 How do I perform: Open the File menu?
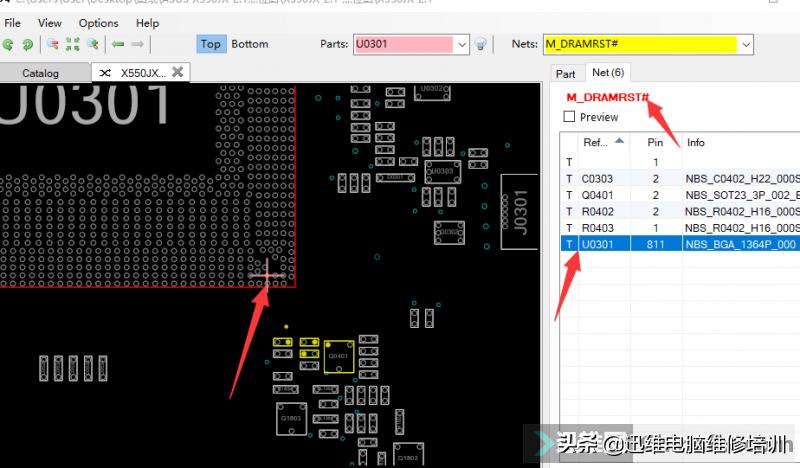(x=12, y=23)
